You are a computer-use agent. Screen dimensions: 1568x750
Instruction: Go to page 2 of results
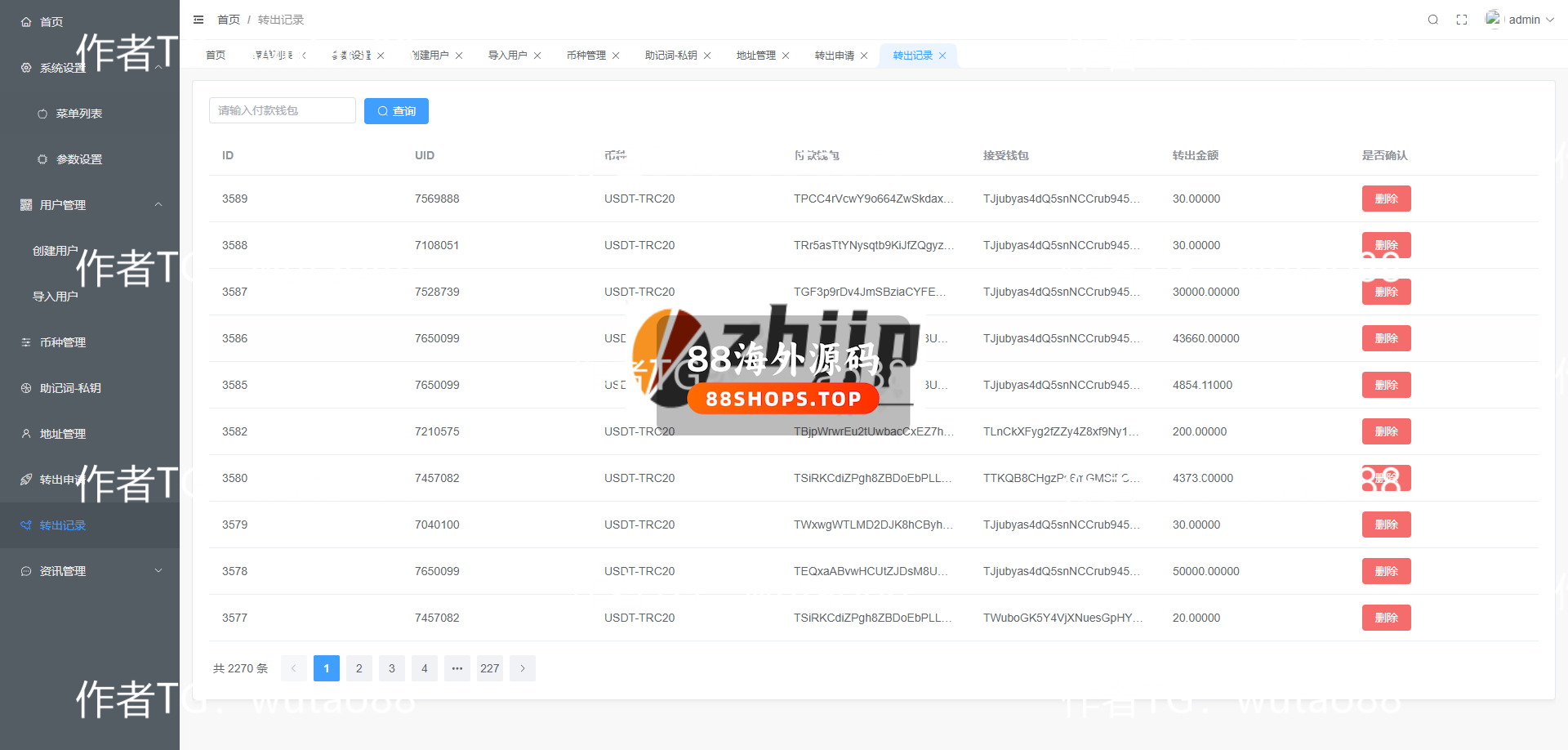click(x=359, y=668)
